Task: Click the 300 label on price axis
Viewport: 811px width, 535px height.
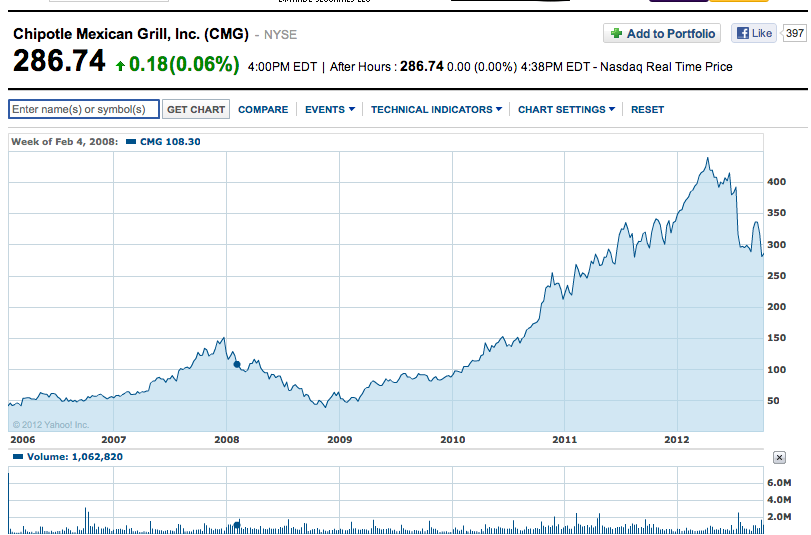Action: (x=776, y=245)
